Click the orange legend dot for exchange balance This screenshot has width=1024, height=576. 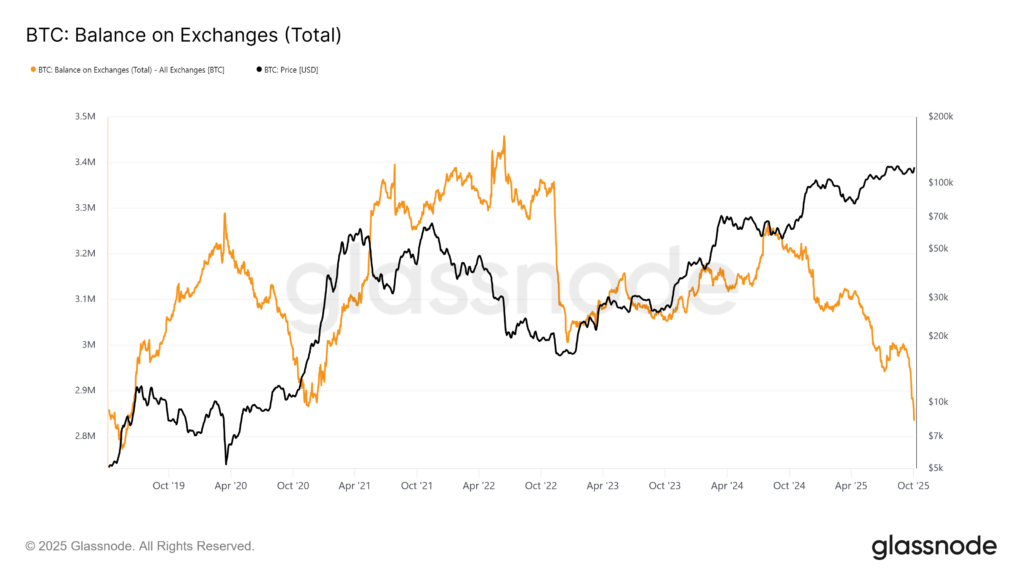coord(34,70)
